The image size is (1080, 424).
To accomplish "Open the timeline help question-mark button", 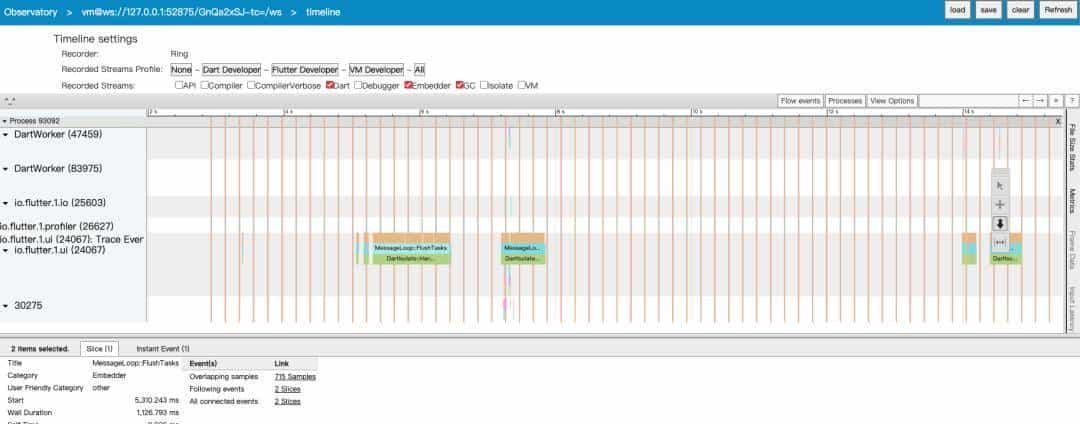I will pyautogui.click(x=1072, y=100).
